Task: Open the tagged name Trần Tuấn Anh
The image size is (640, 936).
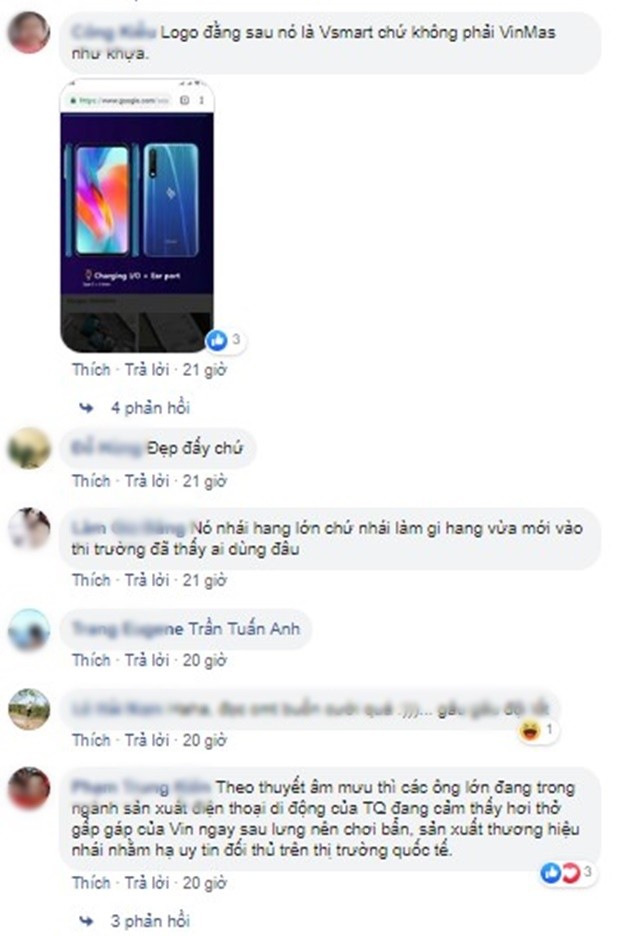Action: pos(244,629)
